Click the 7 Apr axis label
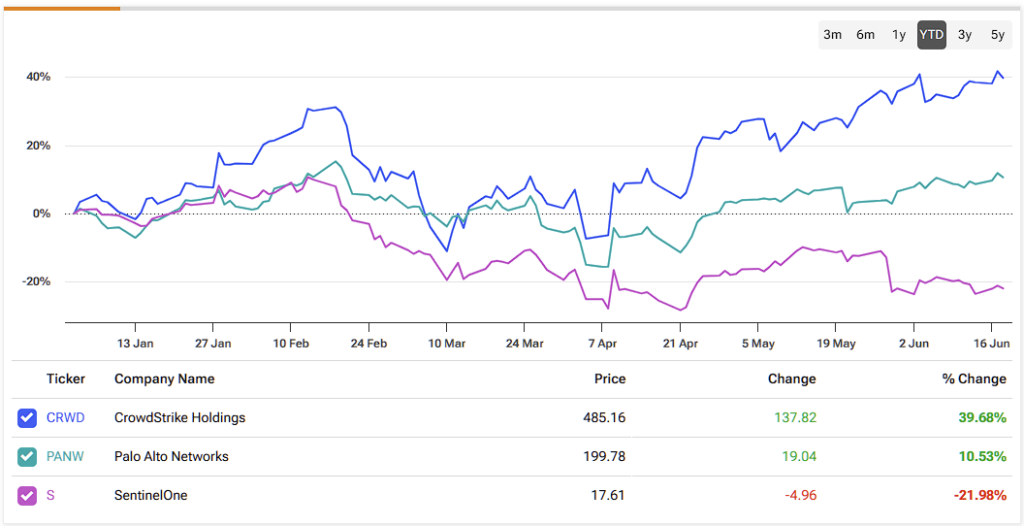The width and height of the screenshot is (1024, 526). coord(601,344)
